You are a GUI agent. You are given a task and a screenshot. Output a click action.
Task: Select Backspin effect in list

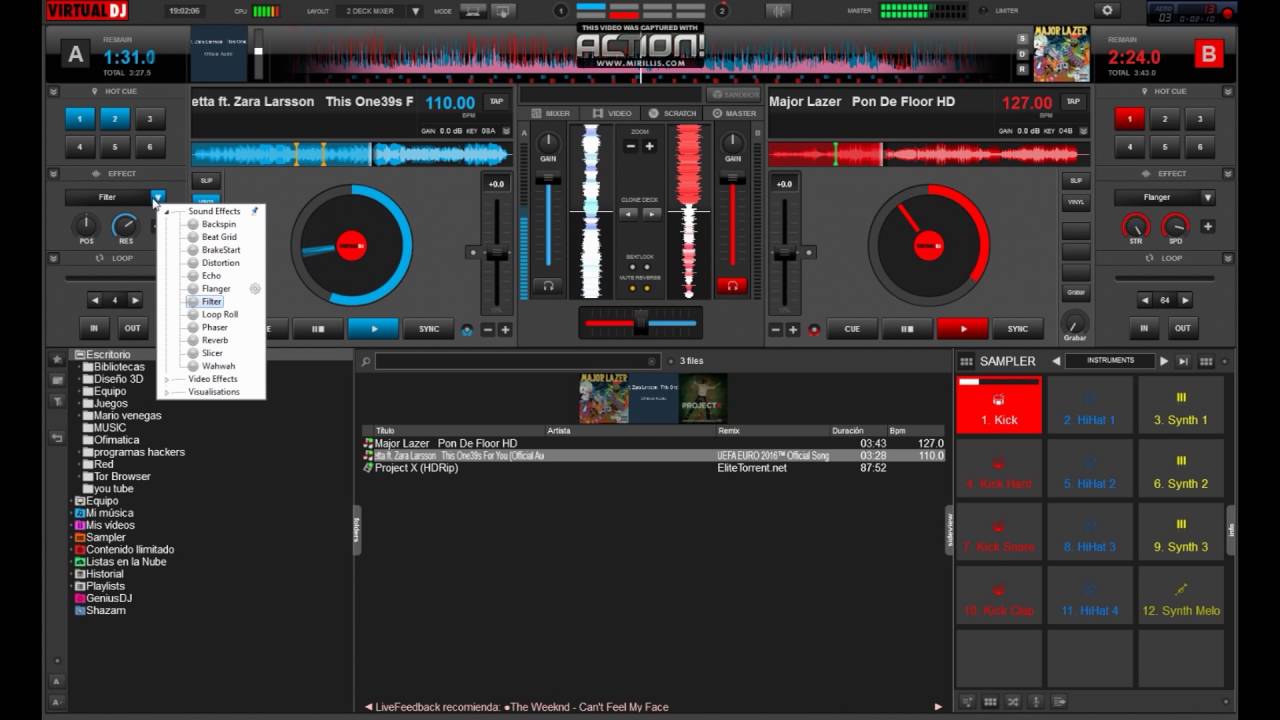click(219, 224)
